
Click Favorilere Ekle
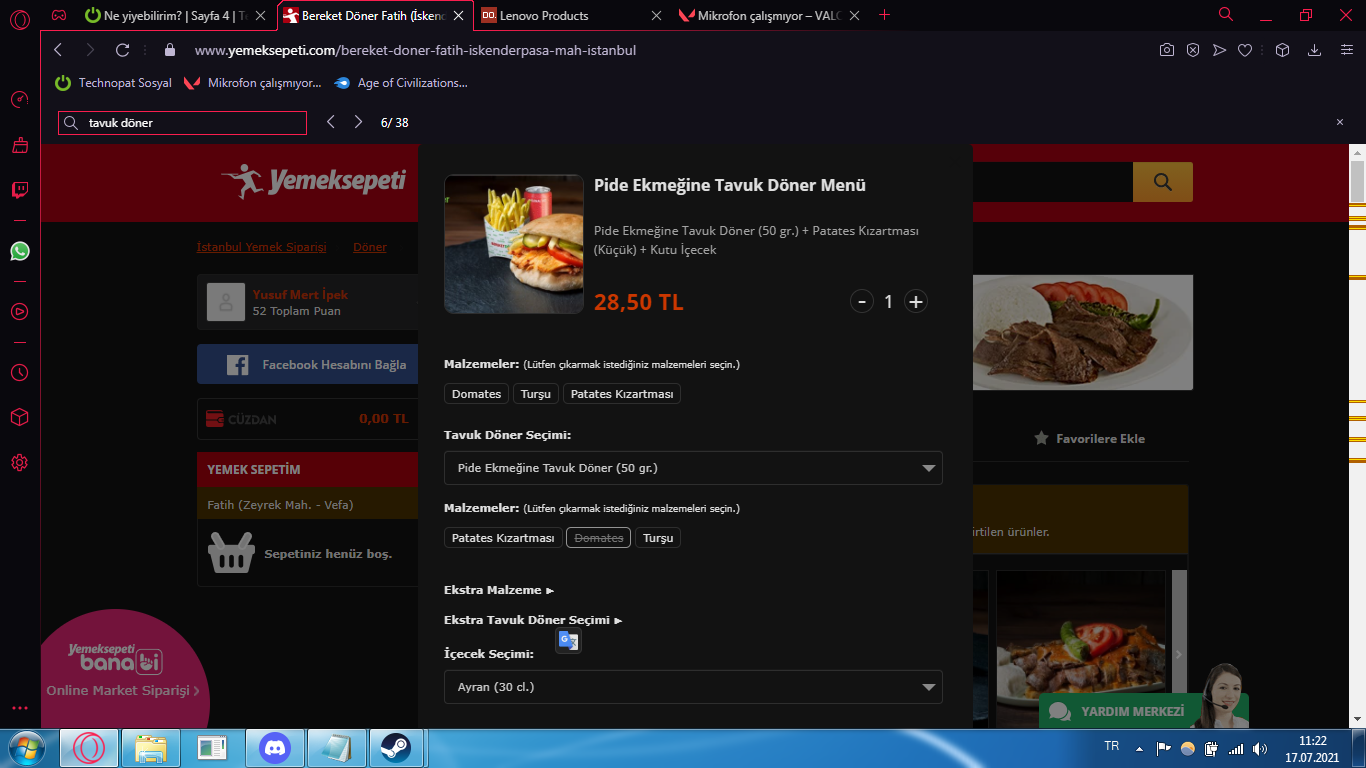(1090, 438)
